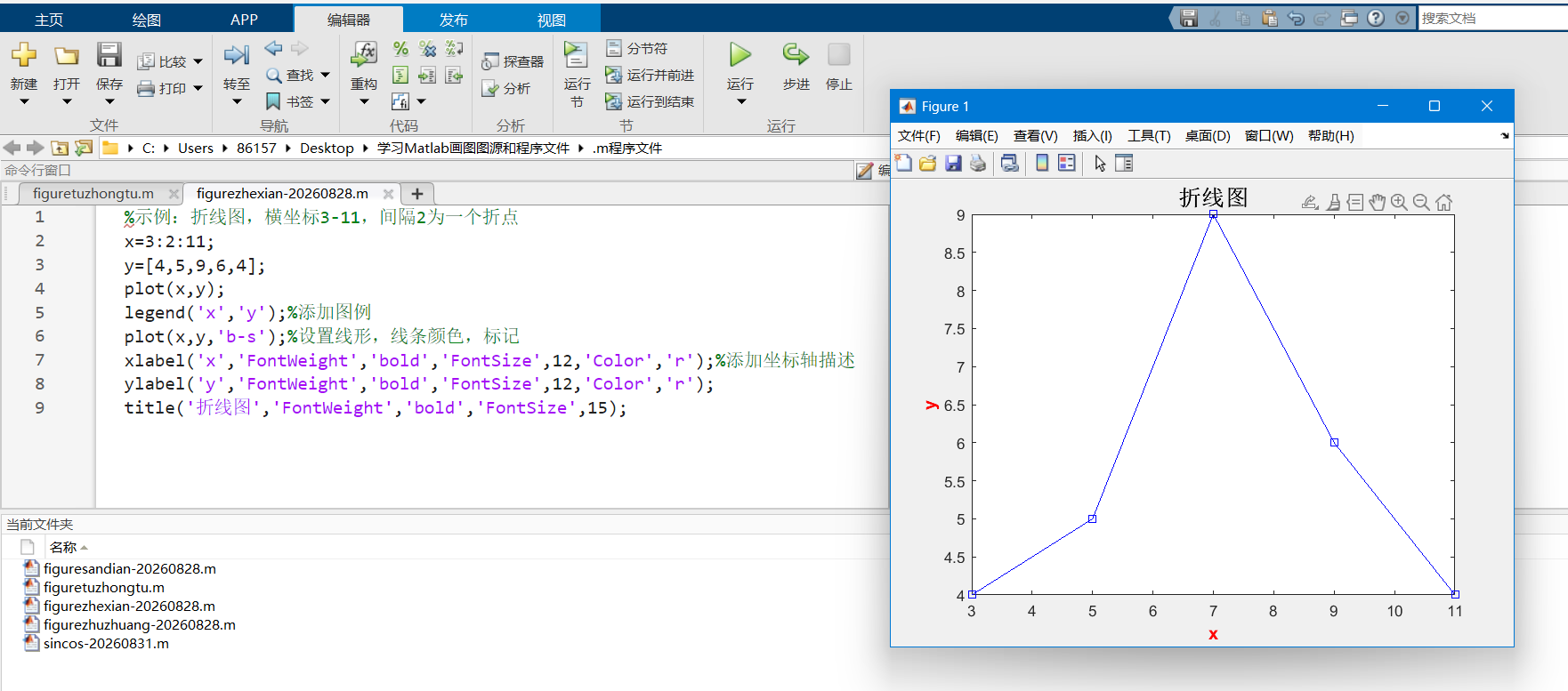
Task: Click the Figure 1 toolbar save icon
Action: pyautogui.click(x=953, y=164)
